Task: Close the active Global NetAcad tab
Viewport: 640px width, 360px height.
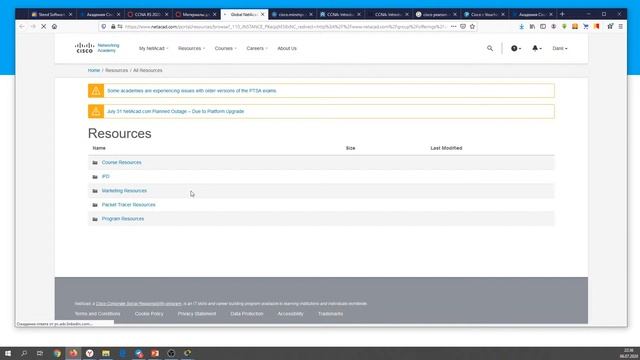Action: click(x=262, y=14)
